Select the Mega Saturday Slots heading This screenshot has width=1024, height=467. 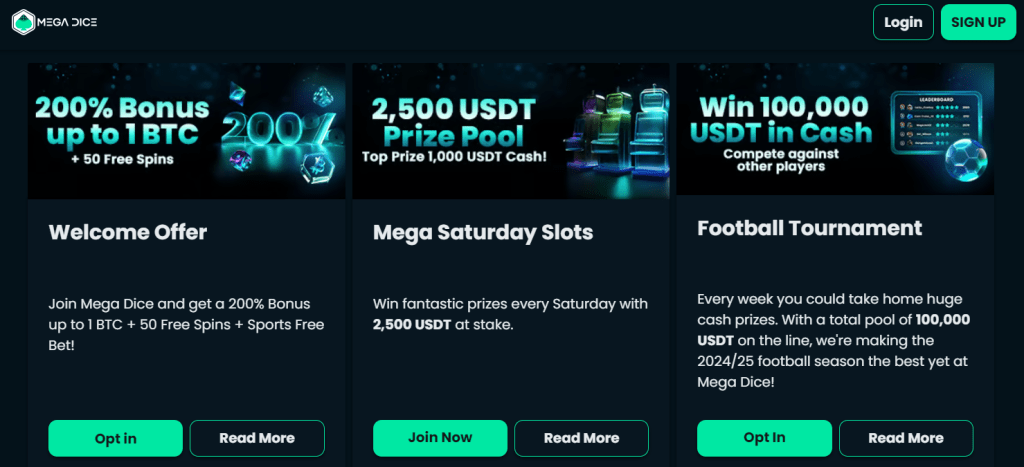pyautogui.click(x=483, y=233)
